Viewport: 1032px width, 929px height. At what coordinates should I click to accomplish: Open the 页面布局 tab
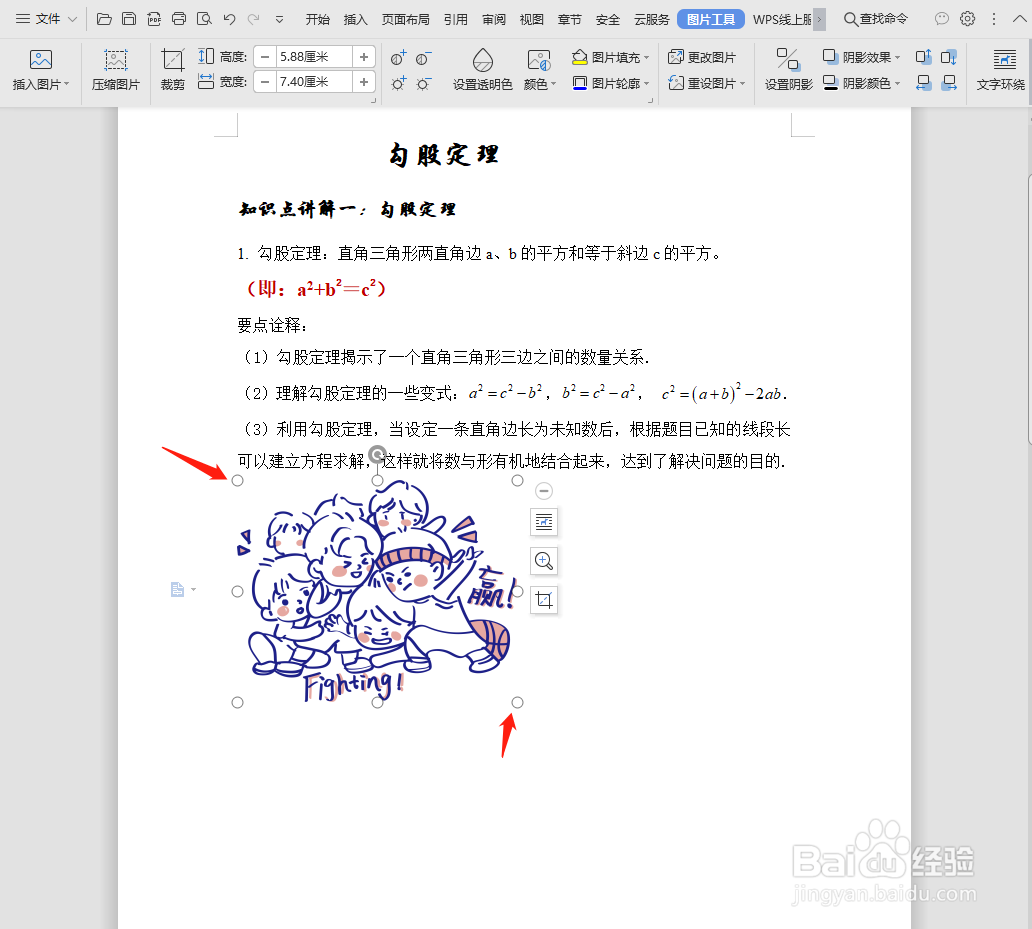click(405, 20)
